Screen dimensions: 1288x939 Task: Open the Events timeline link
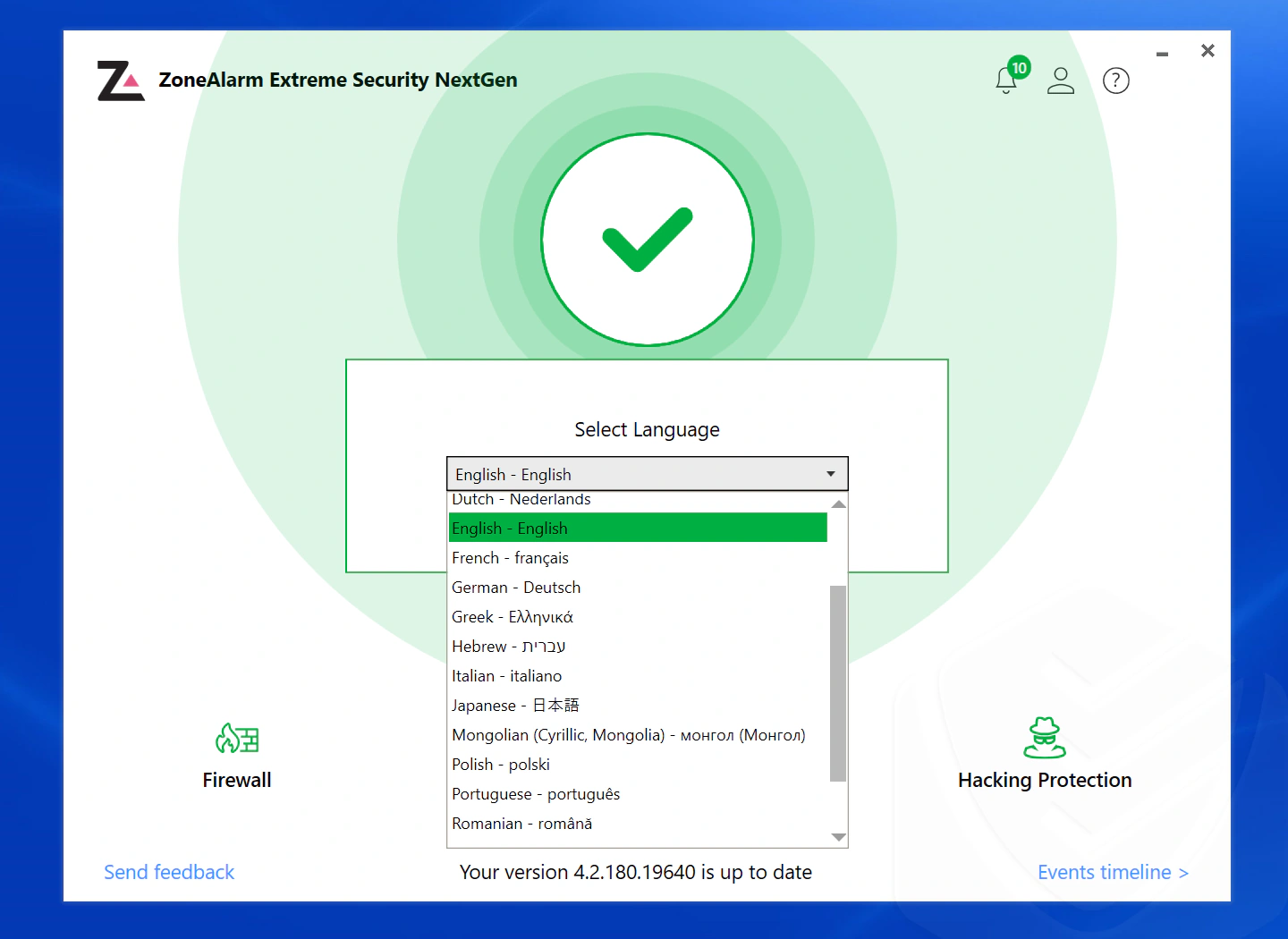pyautogui.click(x=1114, y=872)
